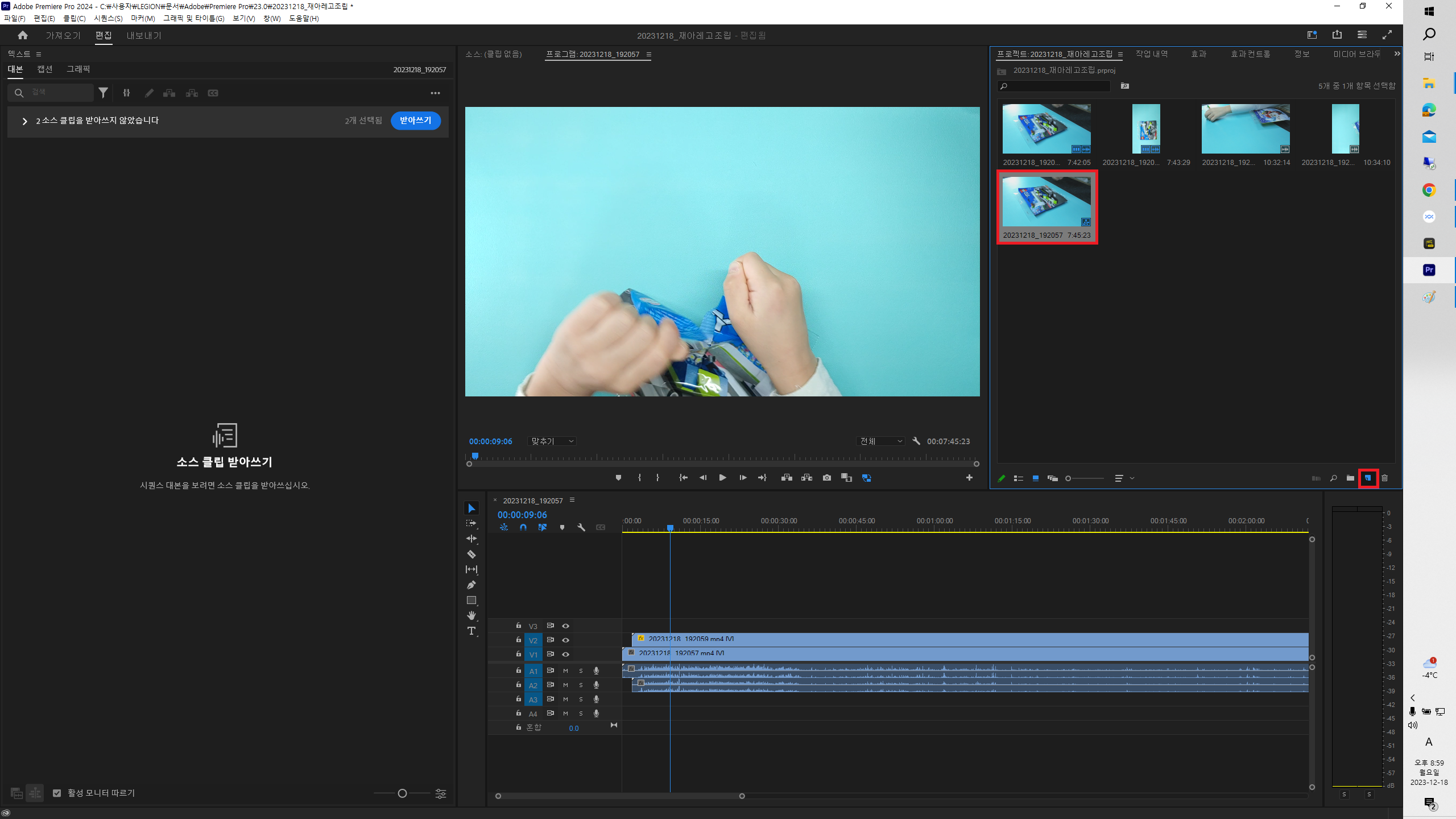Image resolution: width=1456 pixels, height=819 pixels.
Task: Open the 시퀀스(S) menu
Action: pos(108,18)
